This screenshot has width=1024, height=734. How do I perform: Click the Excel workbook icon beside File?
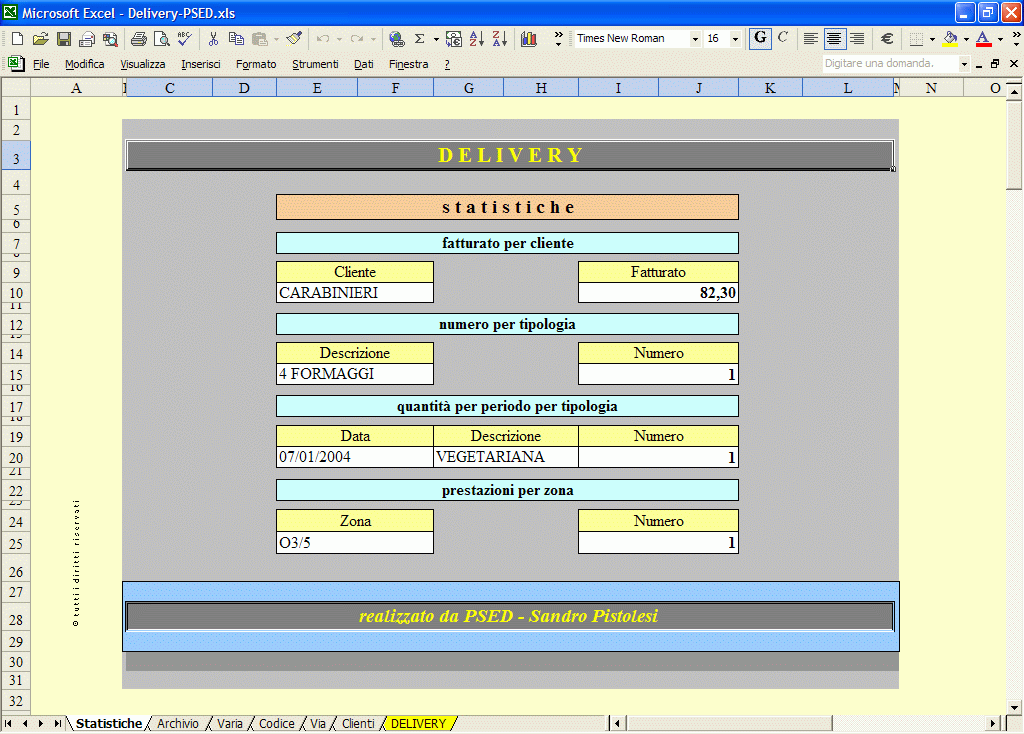point(16,64)
